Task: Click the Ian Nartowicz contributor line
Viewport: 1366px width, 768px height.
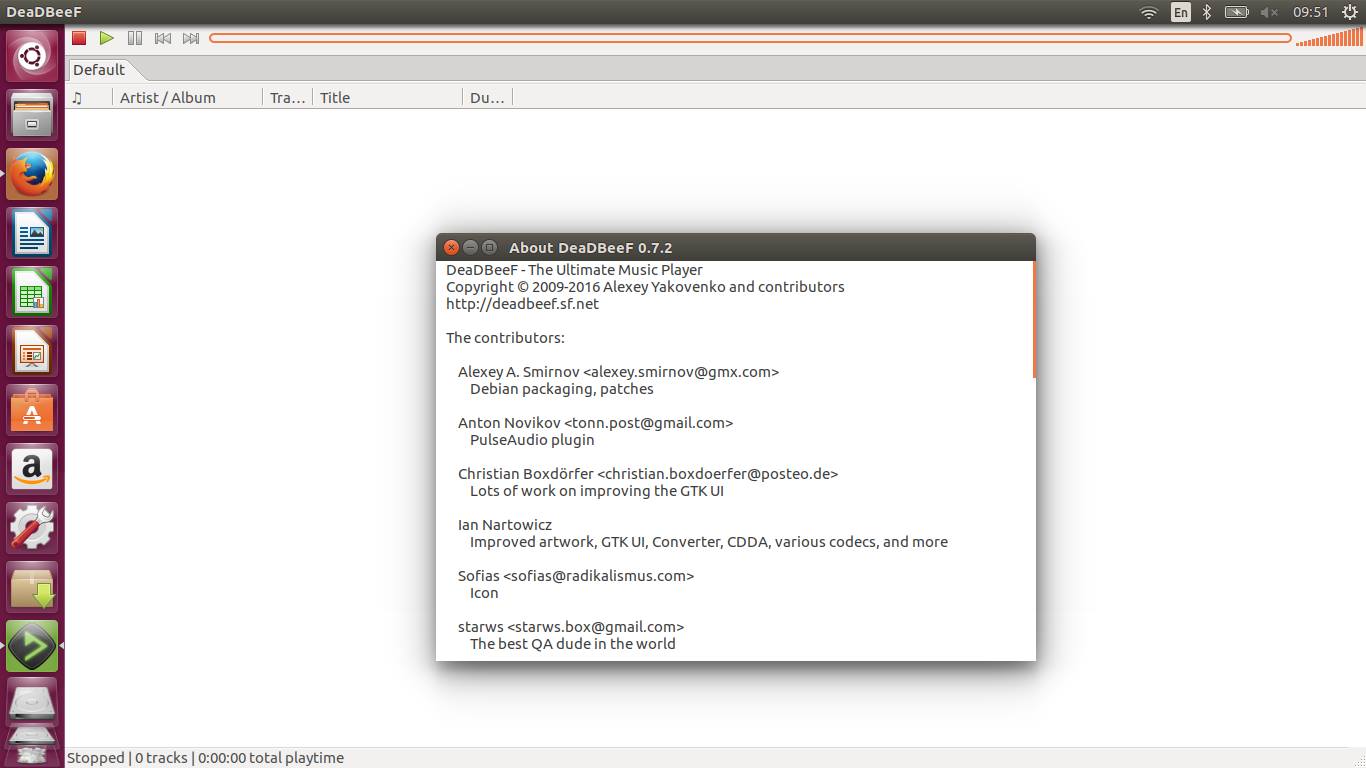Action: (505, 525)
